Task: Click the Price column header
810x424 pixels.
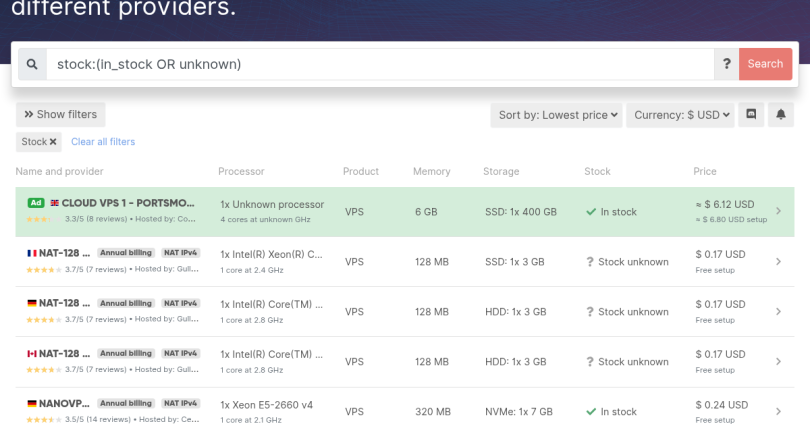Action: coord(704,172)
